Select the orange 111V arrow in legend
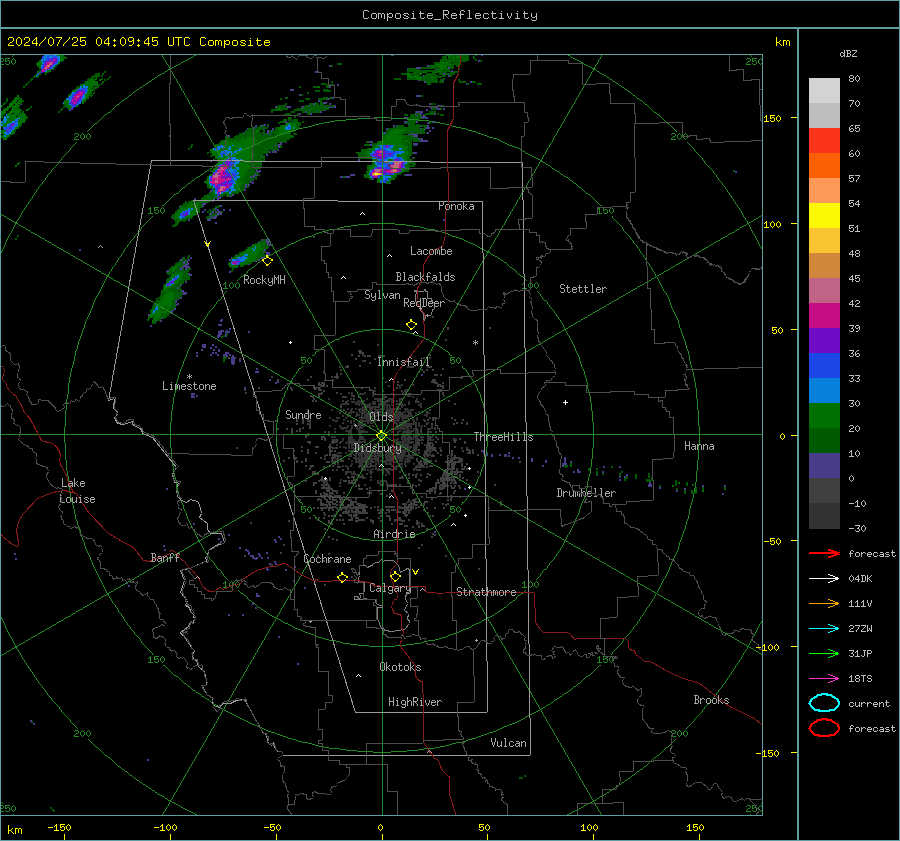Screen dimensions: 900x841 pos(824,603)
